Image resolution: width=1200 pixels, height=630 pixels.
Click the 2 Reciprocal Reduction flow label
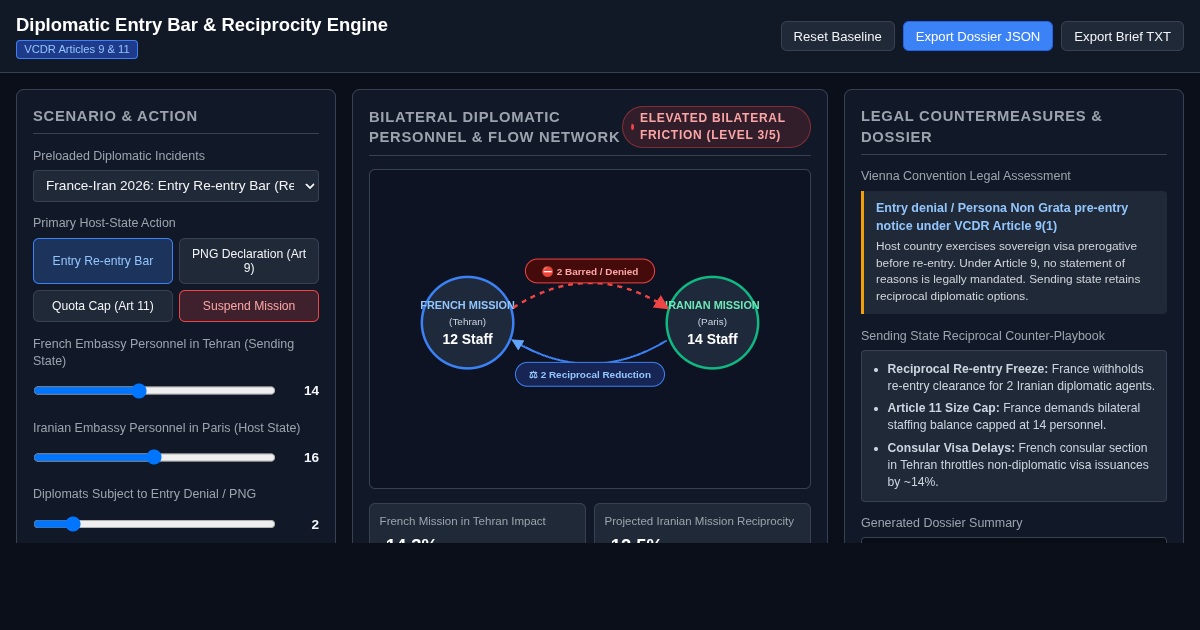(590, 374)
